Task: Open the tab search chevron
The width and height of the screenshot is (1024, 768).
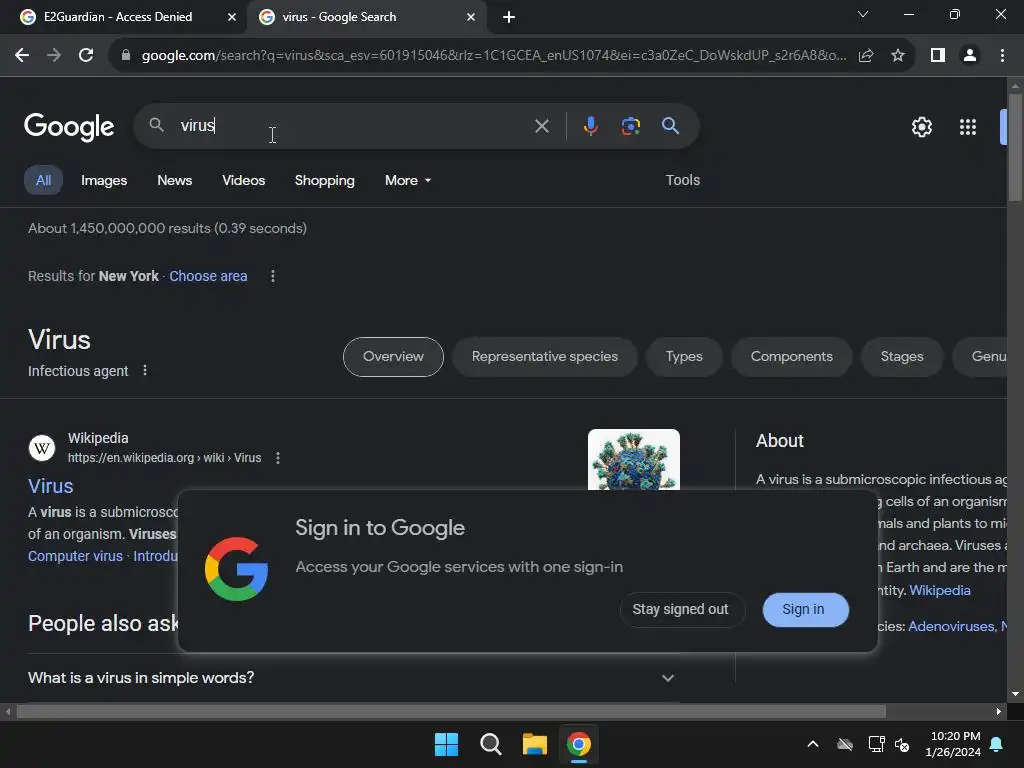Action: point(863,14)
